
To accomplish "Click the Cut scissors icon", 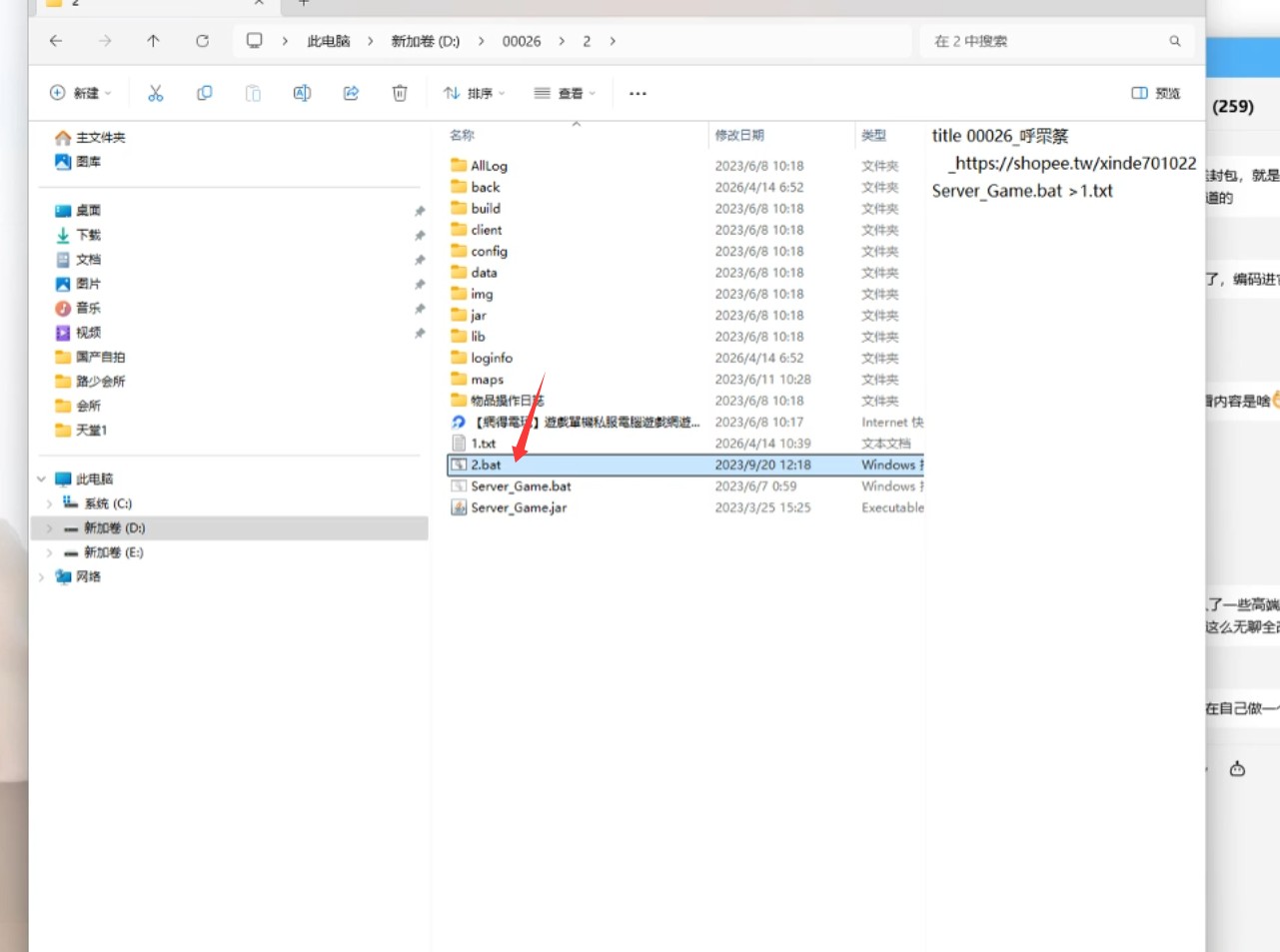I will tap(155, 93).
